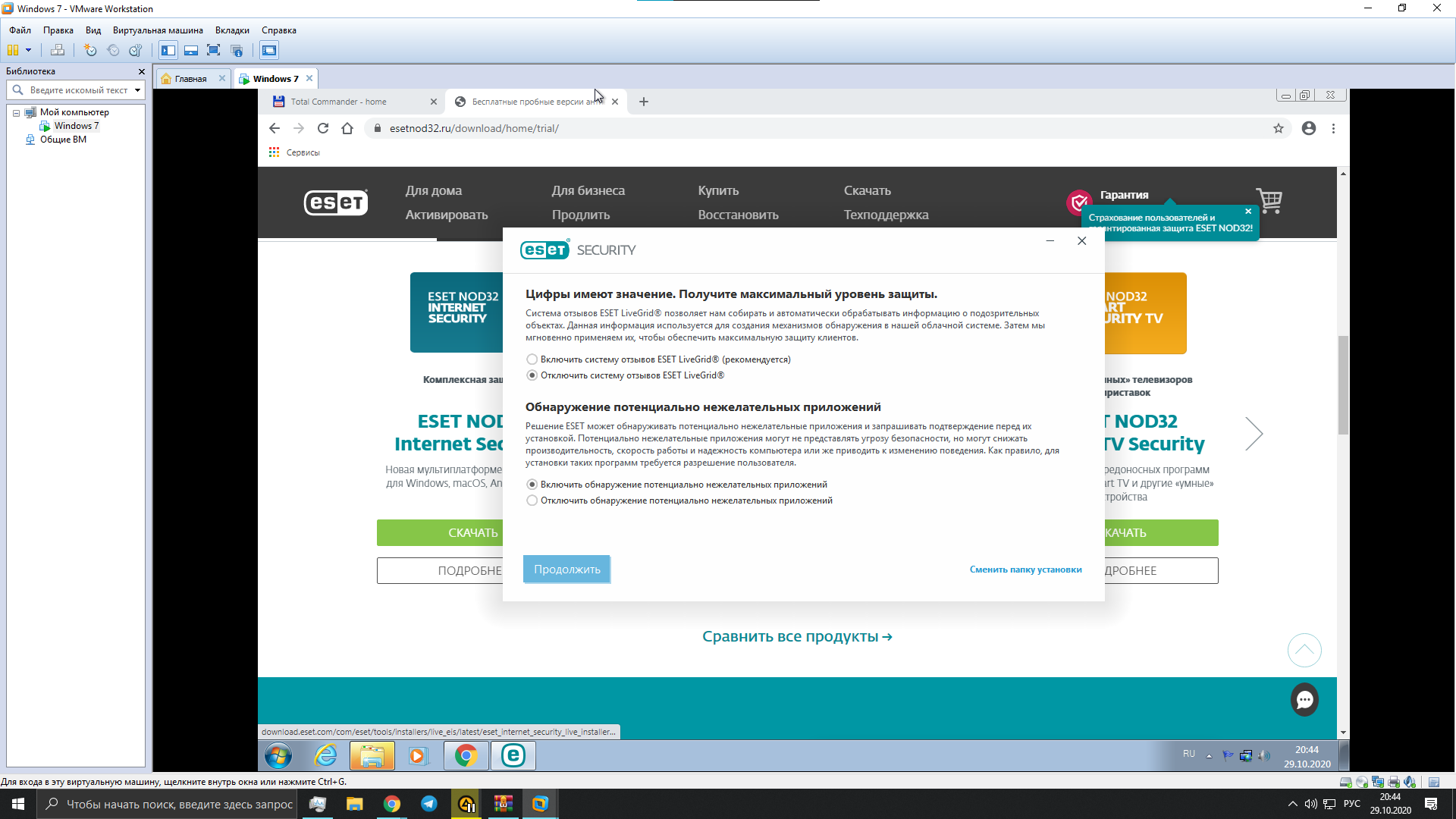Collapse the Мой компьютер tree node
Viewport: 1456px width, 819px height.
pyautogui.click(x=16, y=112)
